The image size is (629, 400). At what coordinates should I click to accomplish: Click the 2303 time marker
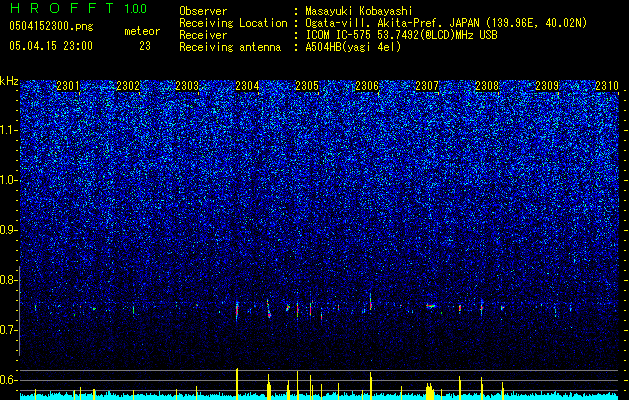coord(187,85)
